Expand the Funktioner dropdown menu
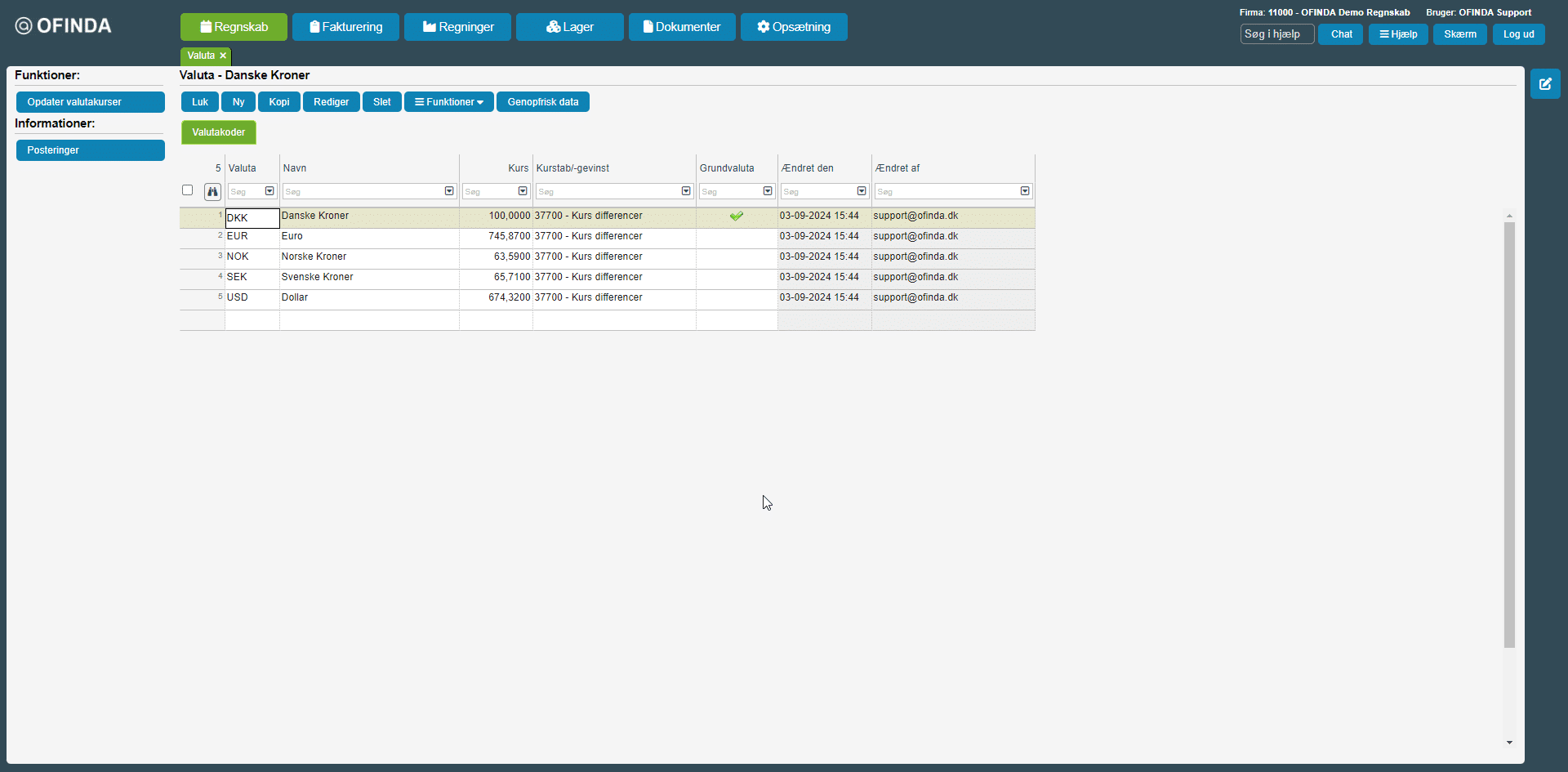 [448, 102]
